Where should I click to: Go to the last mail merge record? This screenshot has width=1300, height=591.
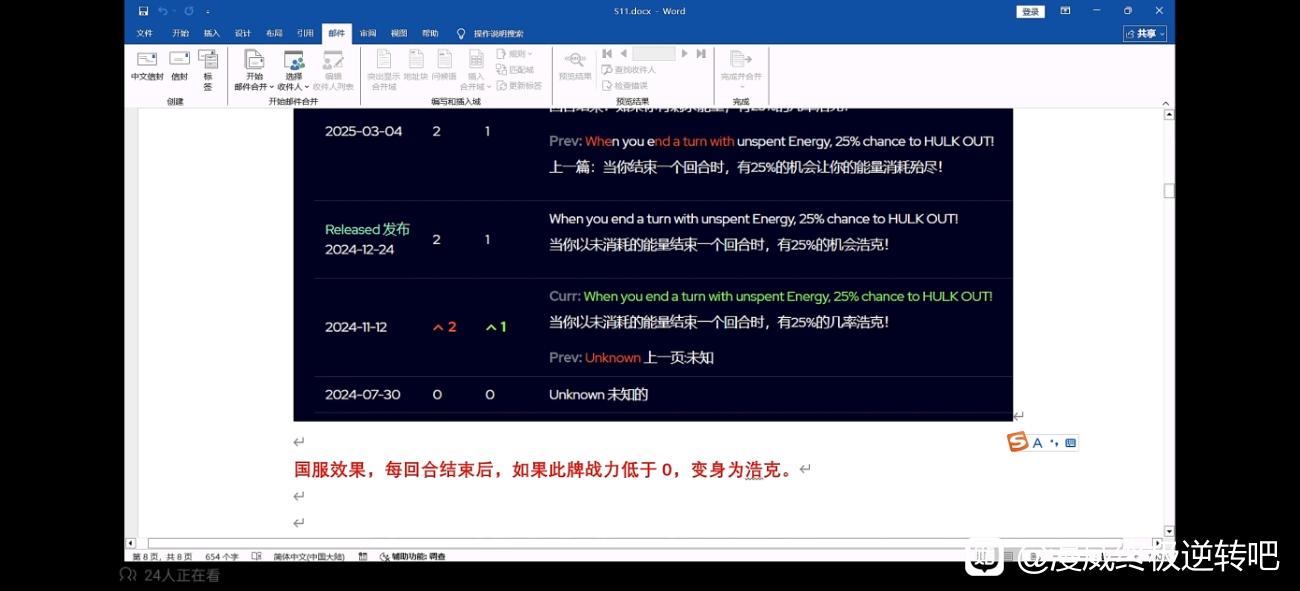[701, 54]
